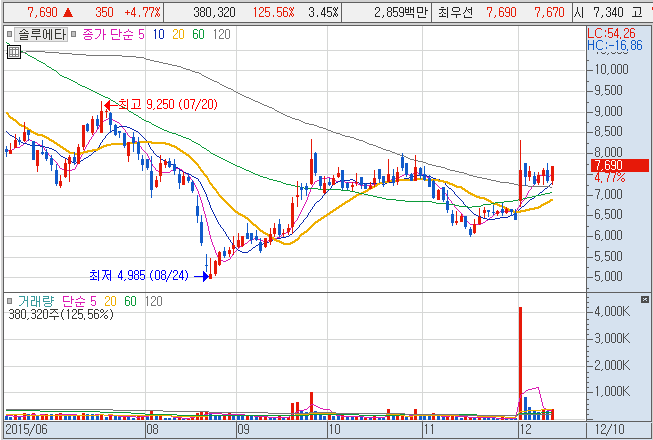Select the gray 120-day price average label
The image size is (653, 440).
click(x=221, y=35)
